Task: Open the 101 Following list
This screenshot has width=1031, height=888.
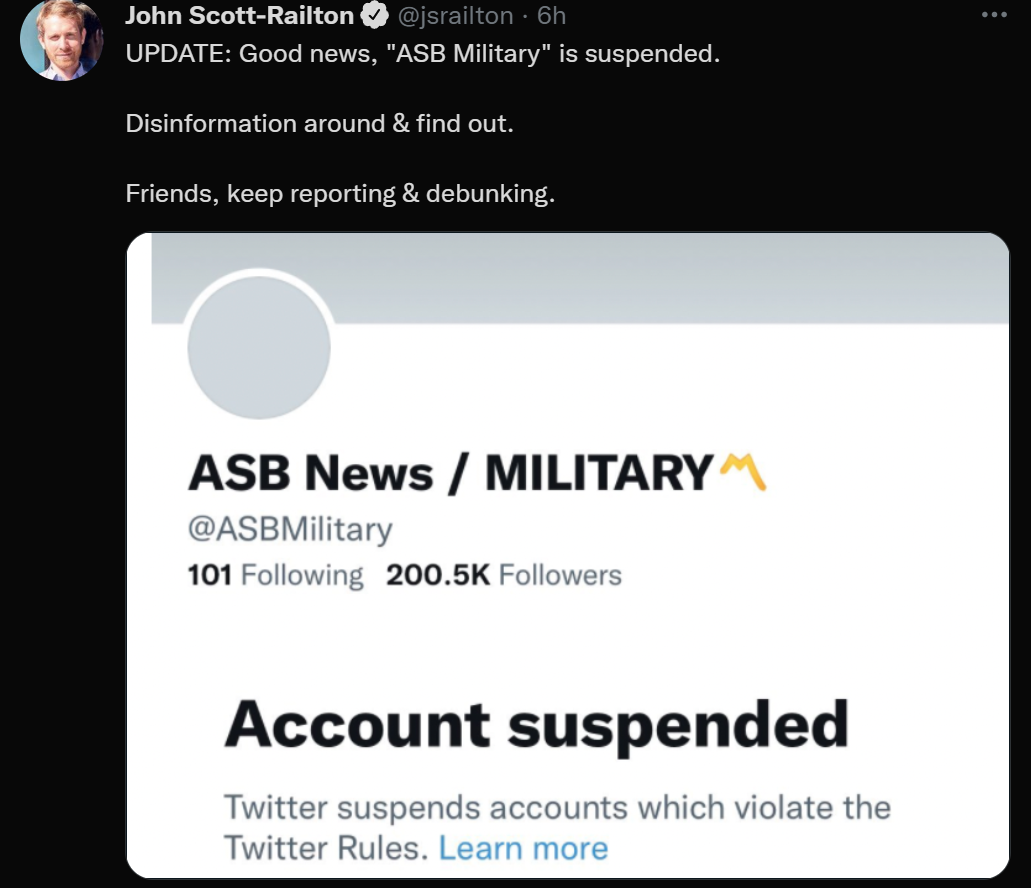Action: (275, 575)
